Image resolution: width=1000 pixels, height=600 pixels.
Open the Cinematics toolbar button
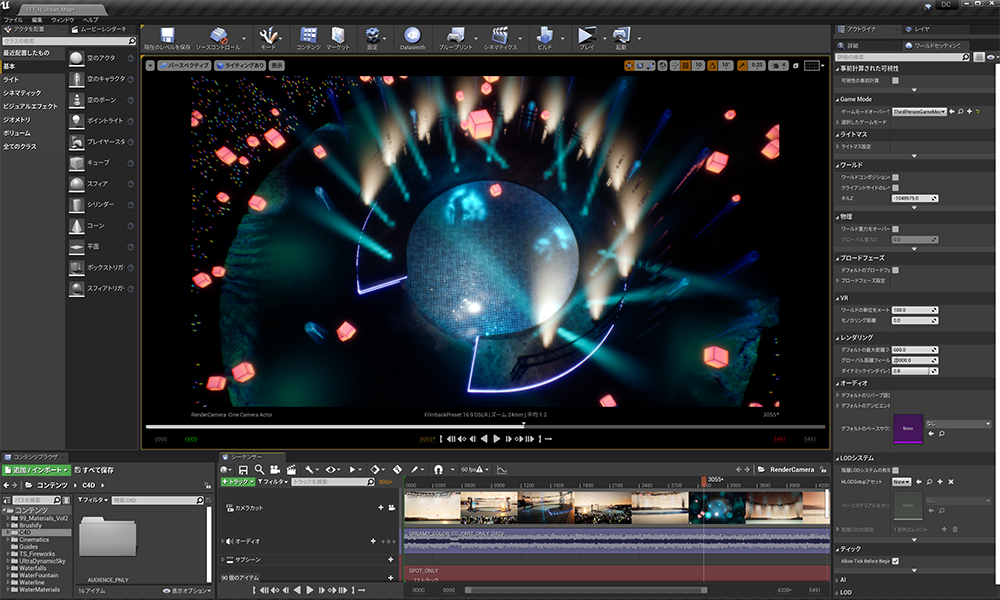(500, 37)
